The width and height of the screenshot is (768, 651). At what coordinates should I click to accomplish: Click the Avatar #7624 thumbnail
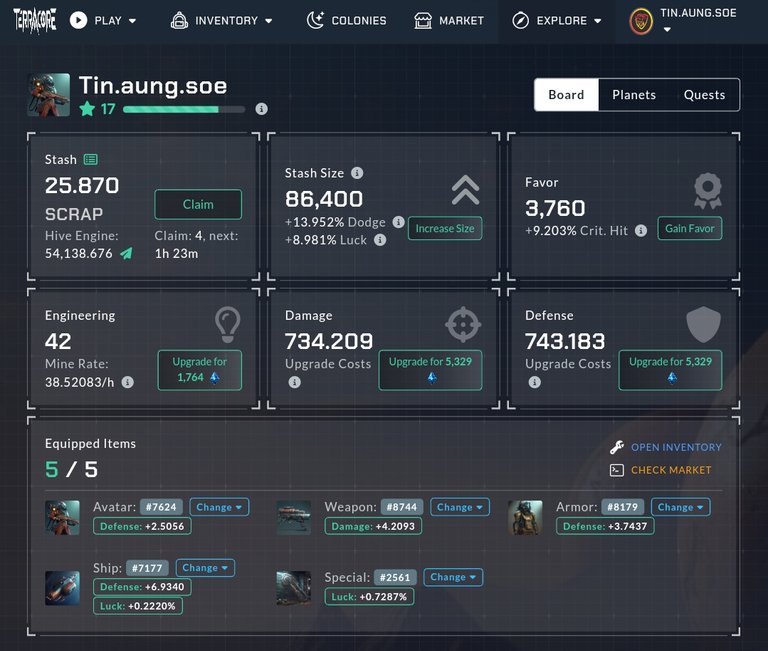click(62, 517)
